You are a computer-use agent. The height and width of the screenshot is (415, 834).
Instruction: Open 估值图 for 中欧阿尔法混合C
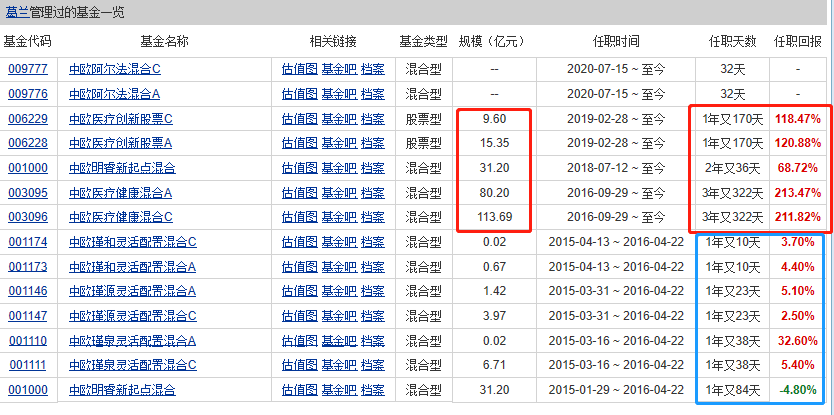point(299,69)
